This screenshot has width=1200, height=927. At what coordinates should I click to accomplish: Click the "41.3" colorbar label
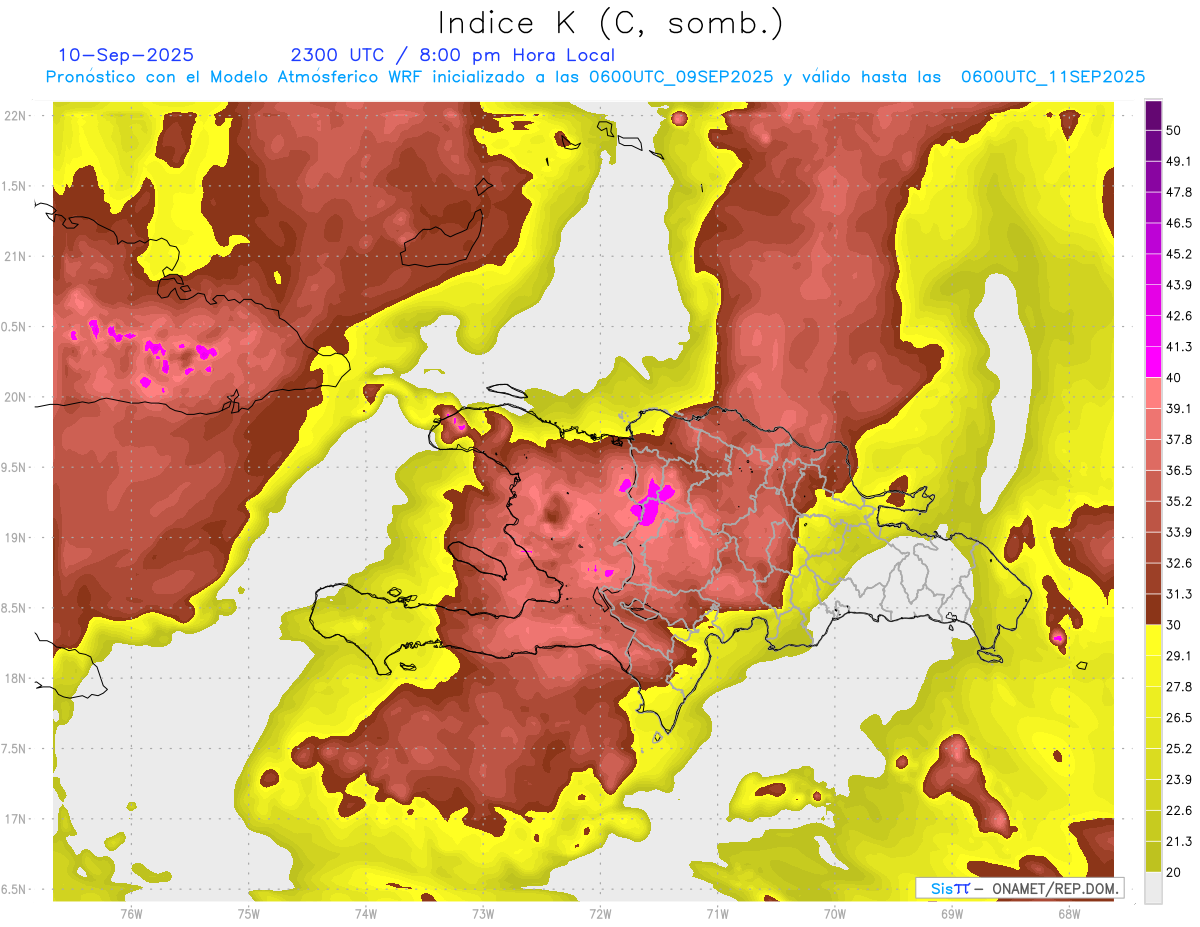click(x=1179, y=347)
